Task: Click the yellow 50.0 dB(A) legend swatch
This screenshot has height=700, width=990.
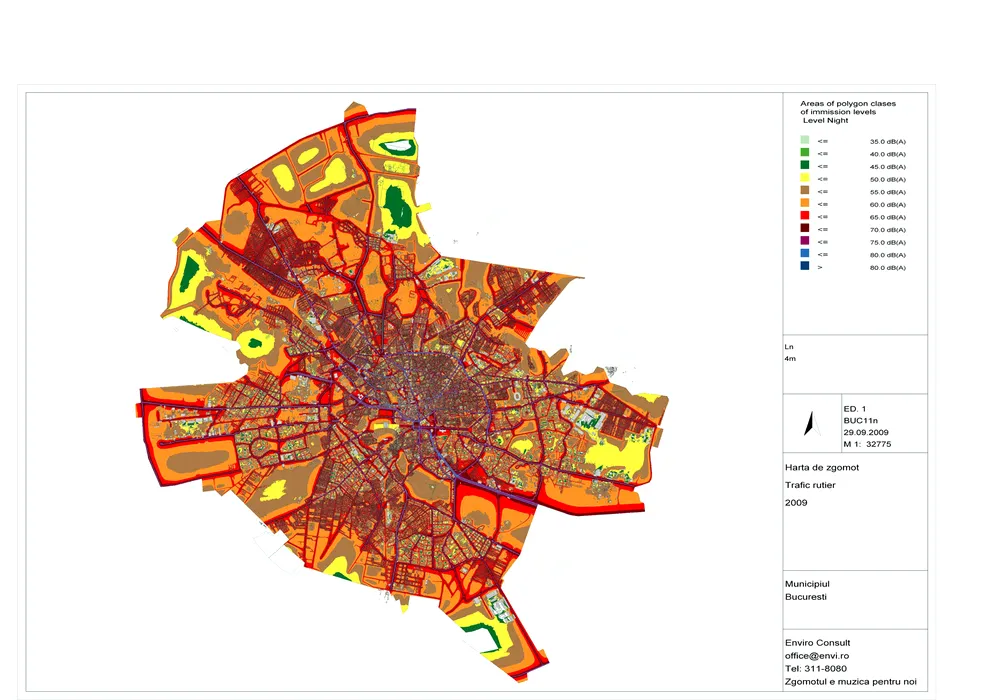Action: point(804,179)
